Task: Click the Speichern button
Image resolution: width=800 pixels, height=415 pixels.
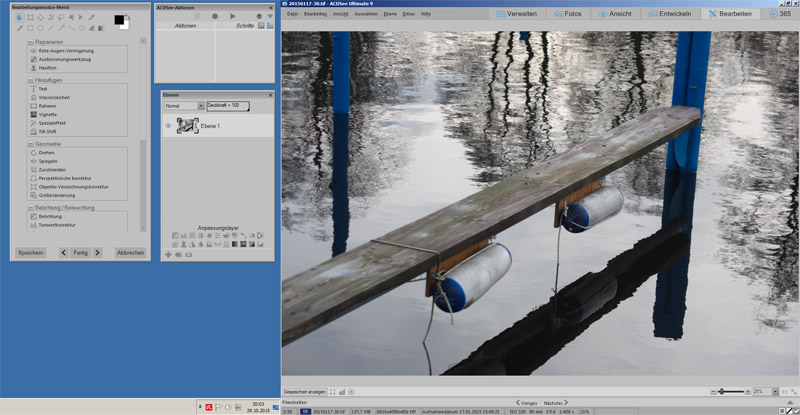Action: [30, 253]
